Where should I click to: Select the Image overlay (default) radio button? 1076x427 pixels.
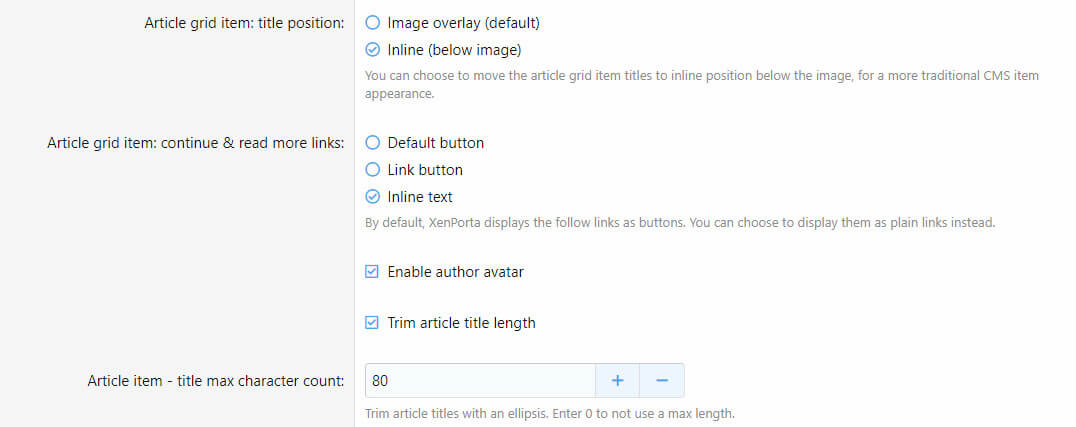[x=373, y=22]
